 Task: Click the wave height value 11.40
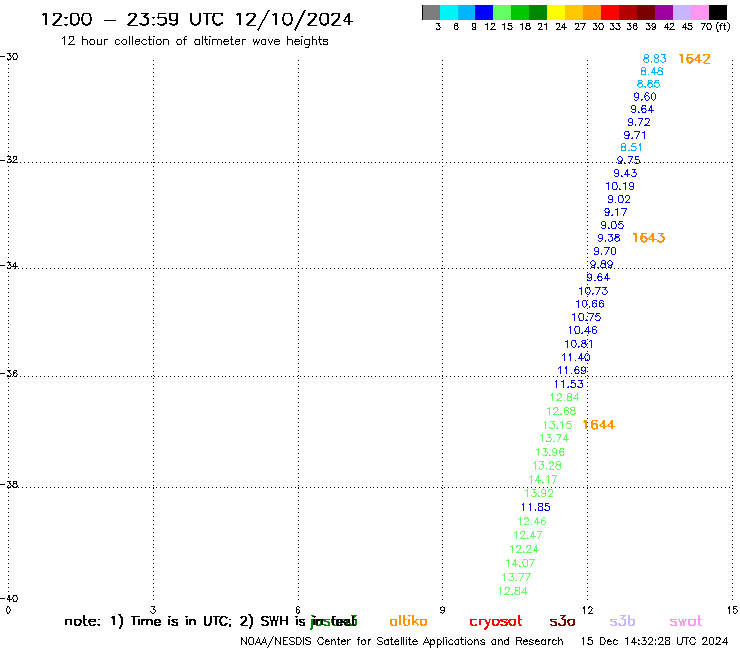coord(576,357)
